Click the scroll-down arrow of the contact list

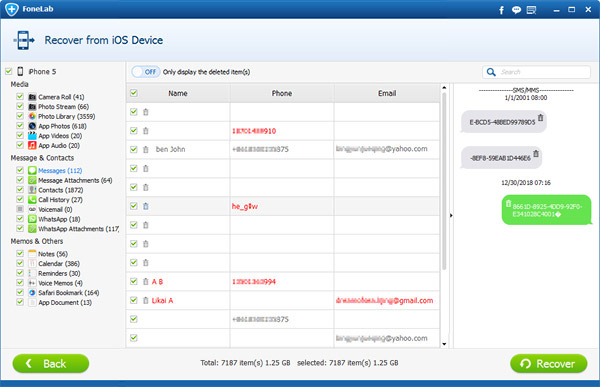tap(444, 344)
